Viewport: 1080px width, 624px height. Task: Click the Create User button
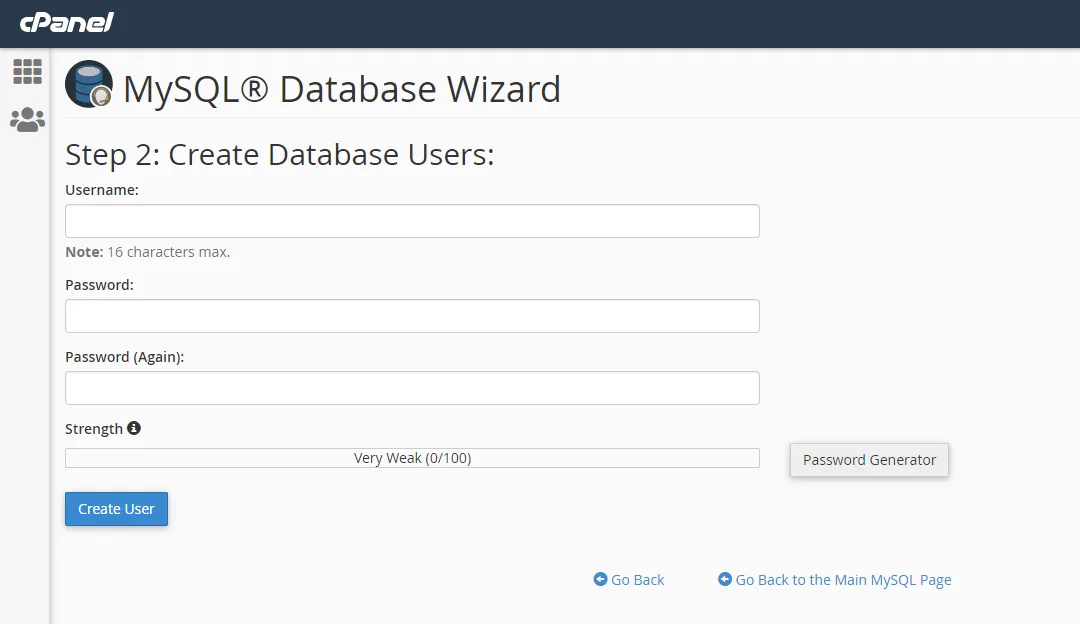[x=116, y=509]
